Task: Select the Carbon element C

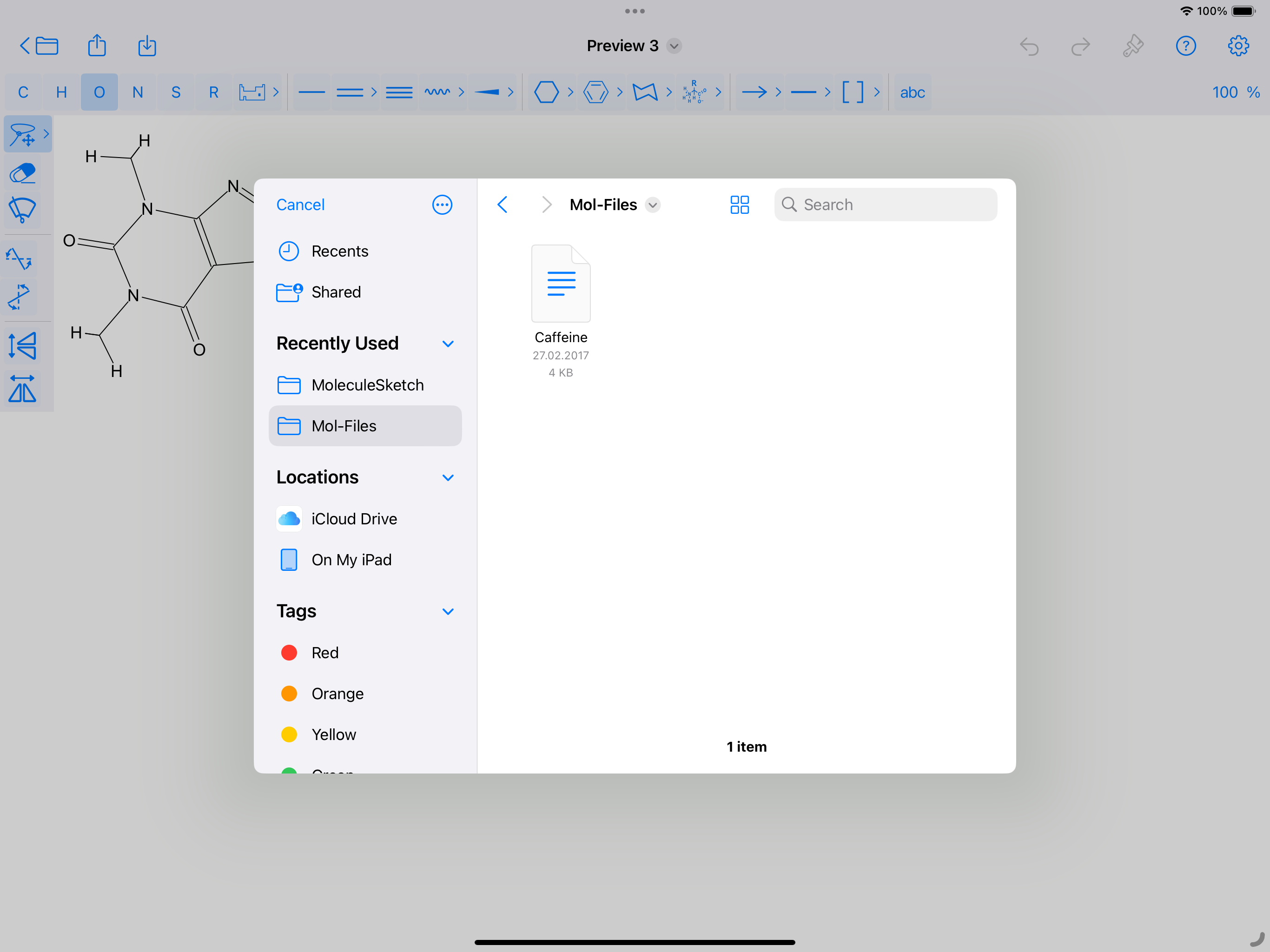Action: (x=23, y=92)
